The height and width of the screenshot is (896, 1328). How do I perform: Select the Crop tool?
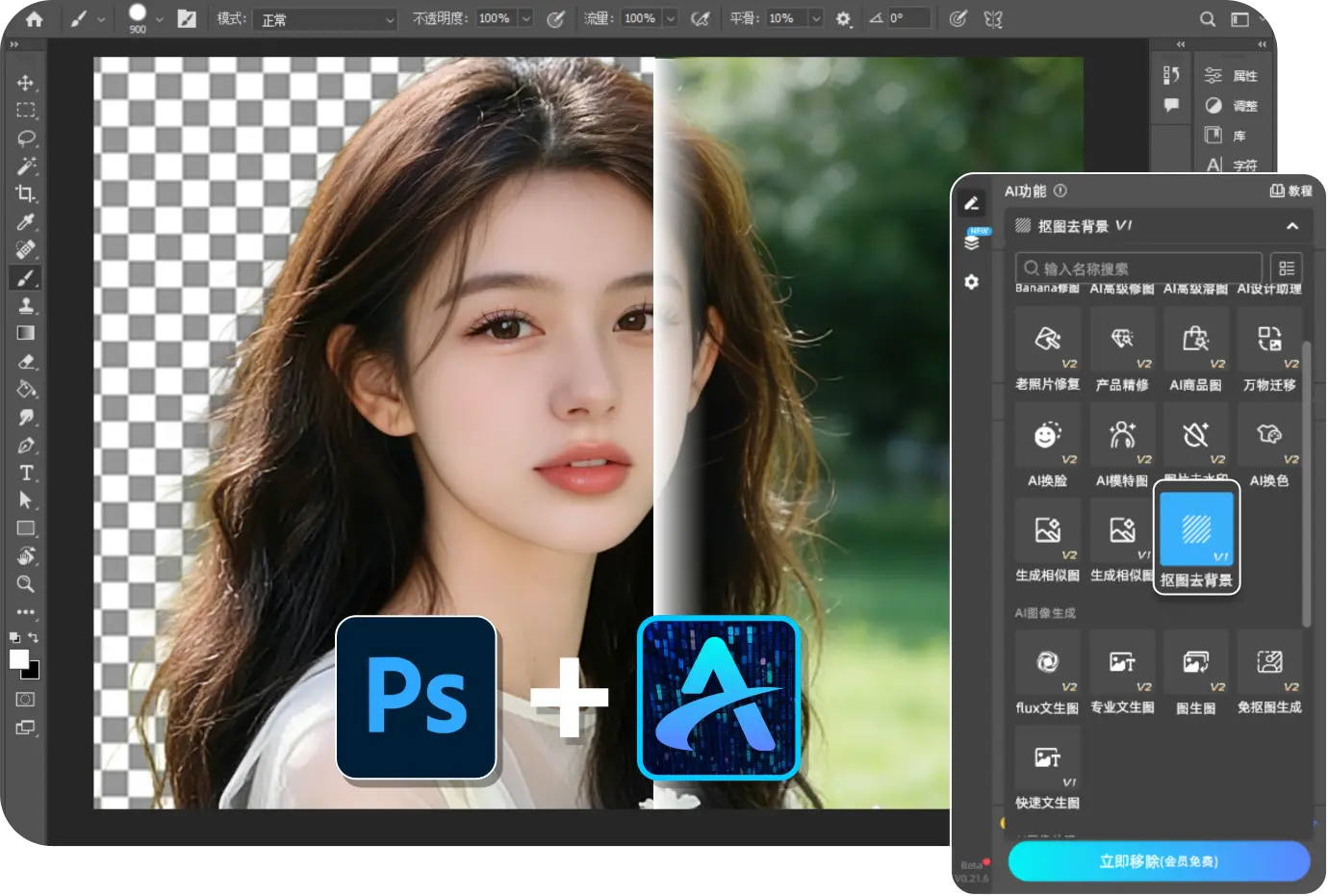point(25,193)
